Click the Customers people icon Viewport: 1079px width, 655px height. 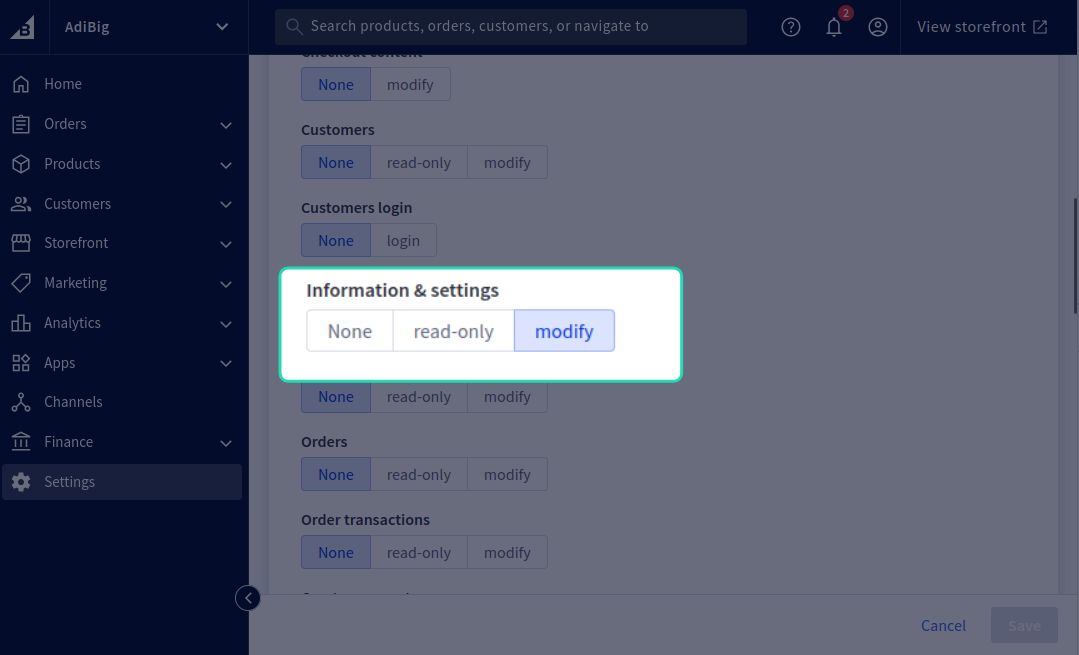tap(21, 204)
